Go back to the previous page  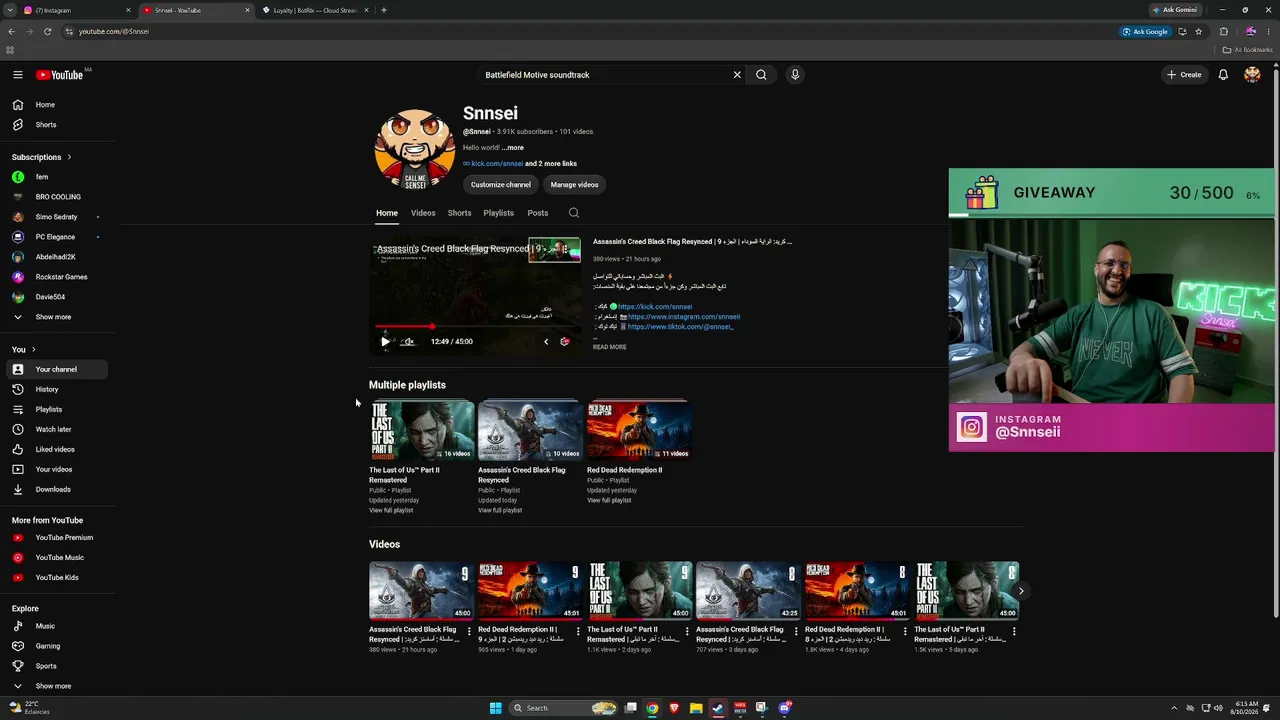(x=12, y=31)
